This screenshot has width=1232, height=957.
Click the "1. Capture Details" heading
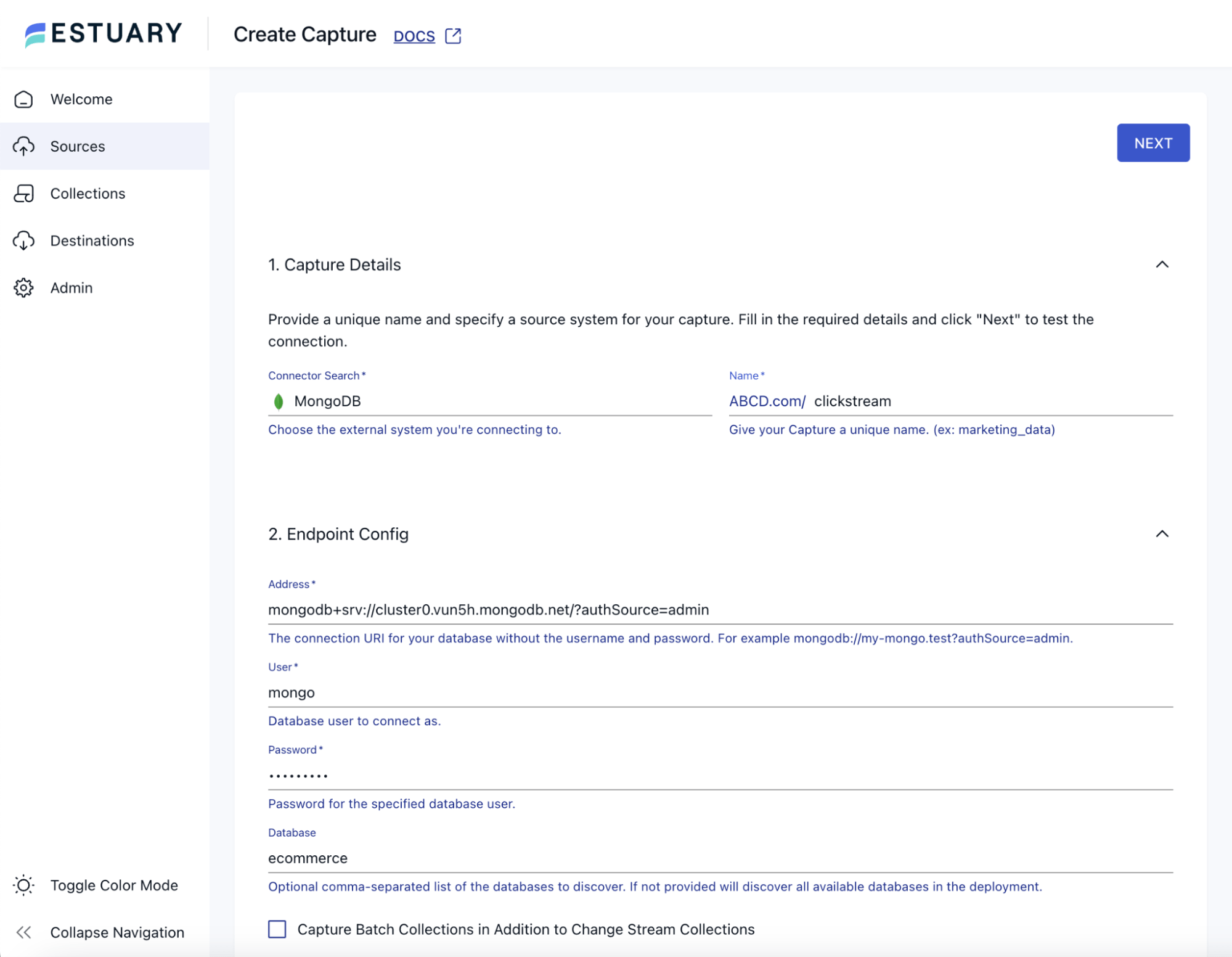pyautogui.click(x=335, y=265)
